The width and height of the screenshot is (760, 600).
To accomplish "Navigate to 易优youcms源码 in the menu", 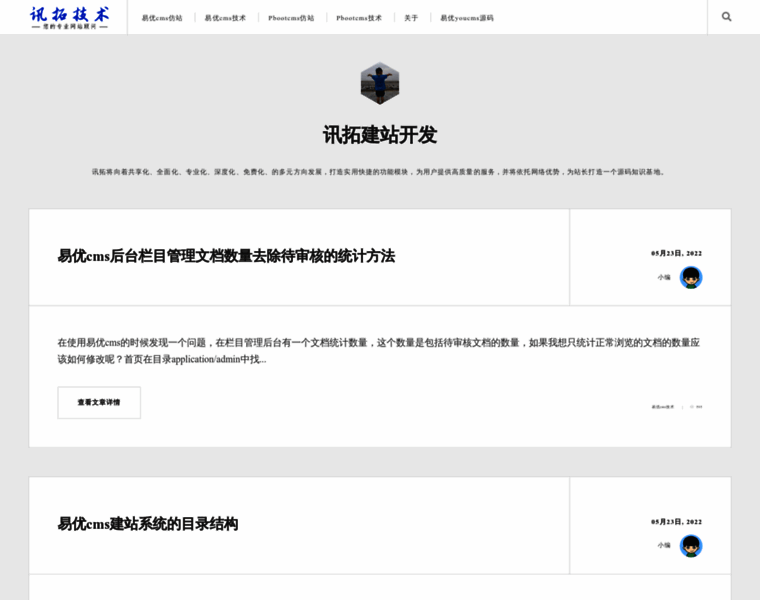I will click(x=467, y=18).
